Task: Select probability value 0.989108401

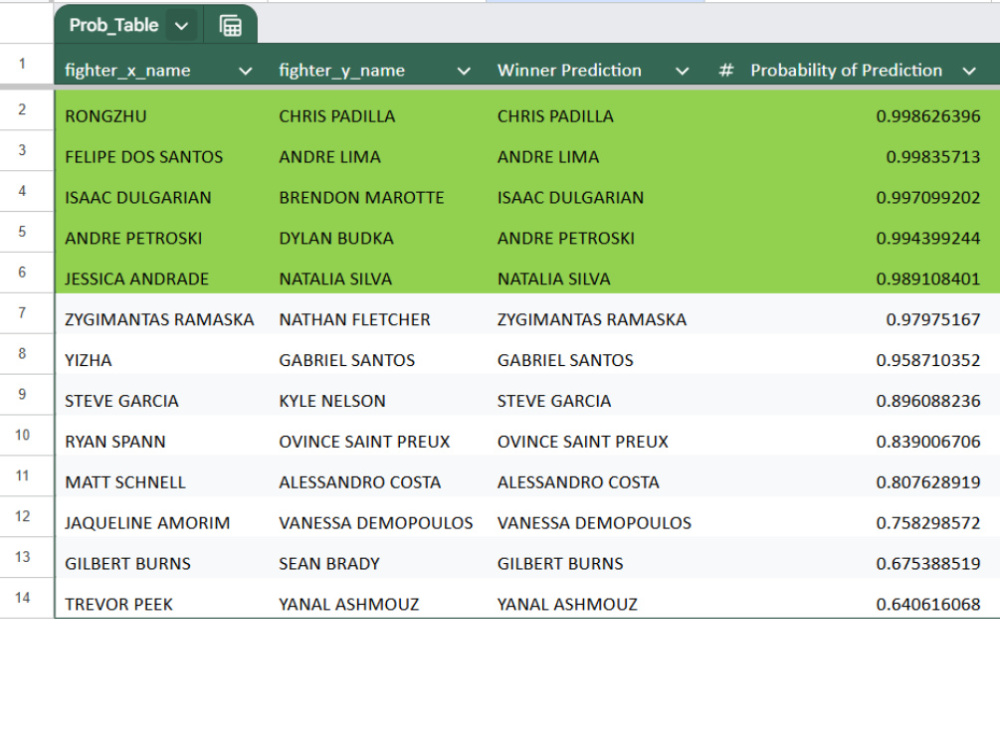Action: pyautogui.click(x=928, y=279)
